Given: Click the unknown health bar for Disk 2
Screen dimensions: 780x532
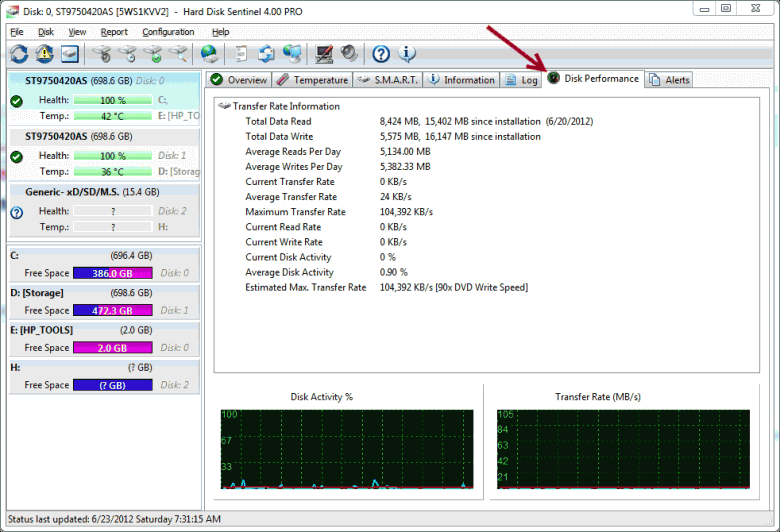Looking at the screenshot, I should point(113,212).
